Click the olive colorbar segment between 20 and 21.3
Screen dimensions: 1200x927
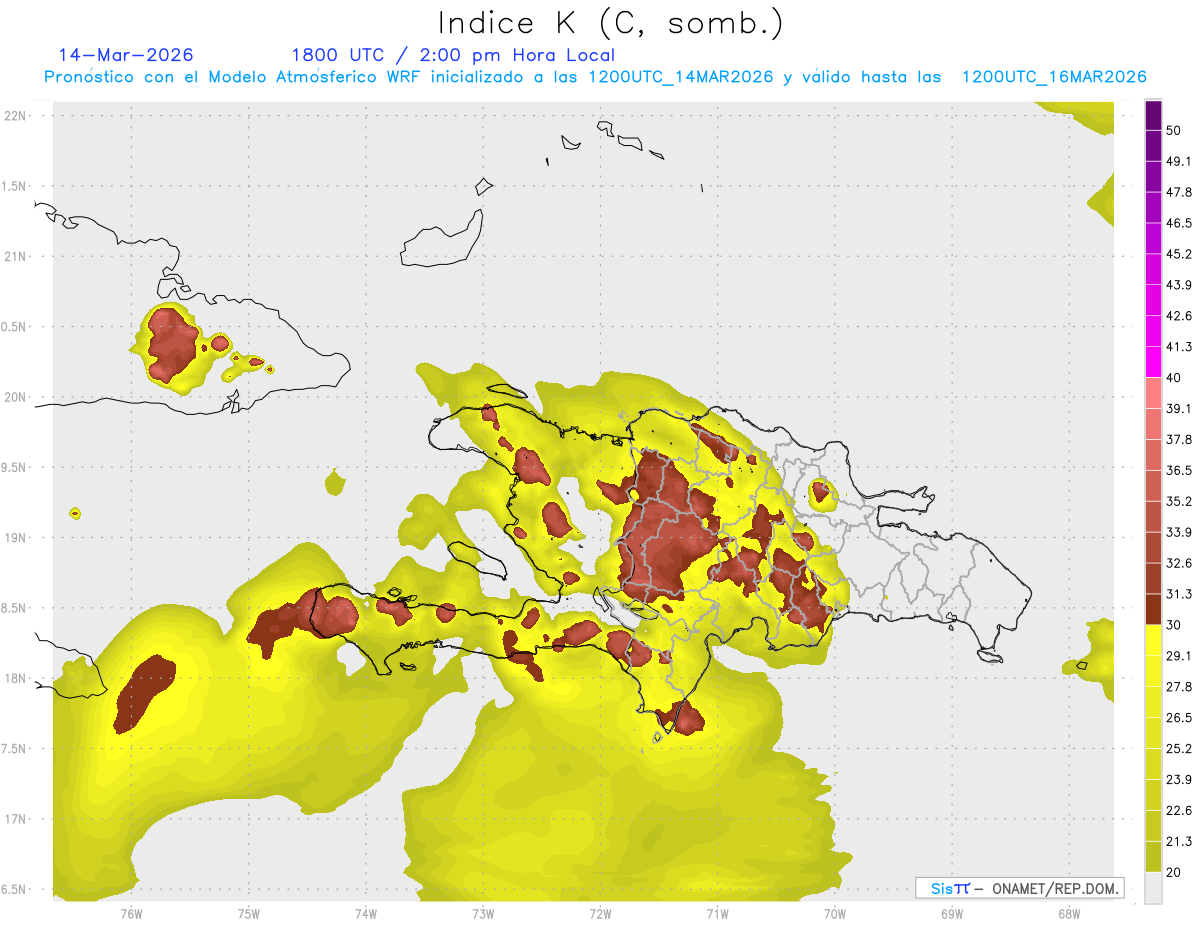[x=1153, y=857]
